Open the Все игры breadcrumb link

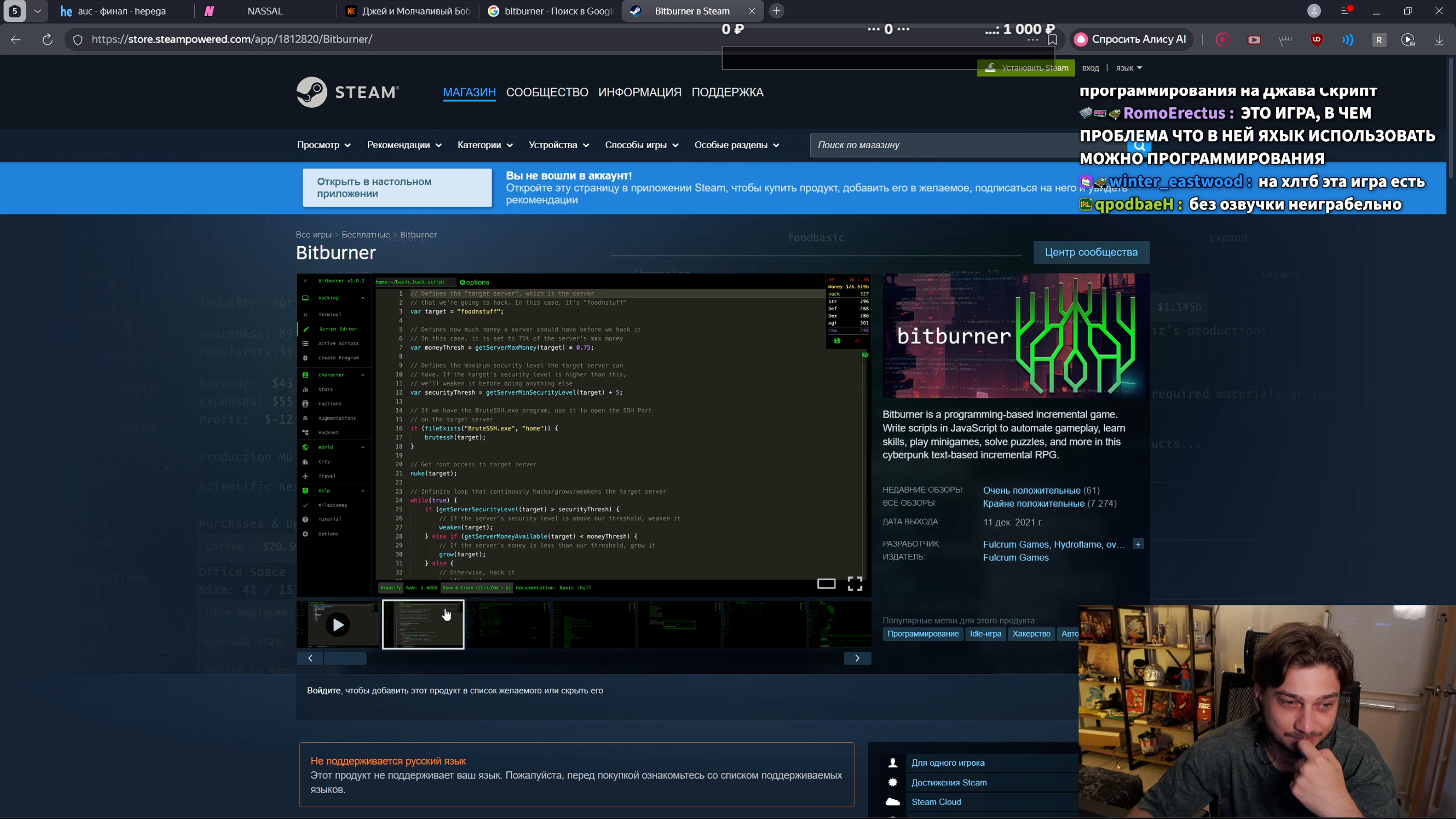(314, 235)
